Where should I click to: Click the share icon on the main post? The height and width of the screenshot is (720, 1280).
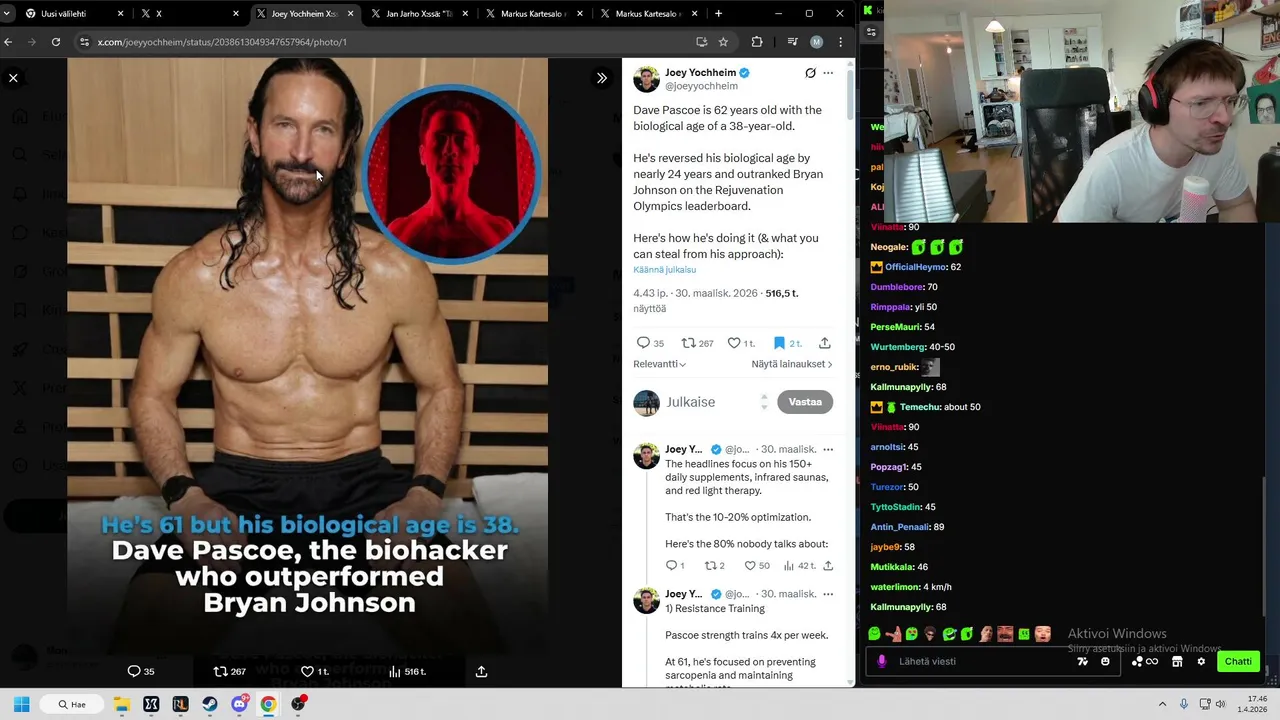click(825, 343)
